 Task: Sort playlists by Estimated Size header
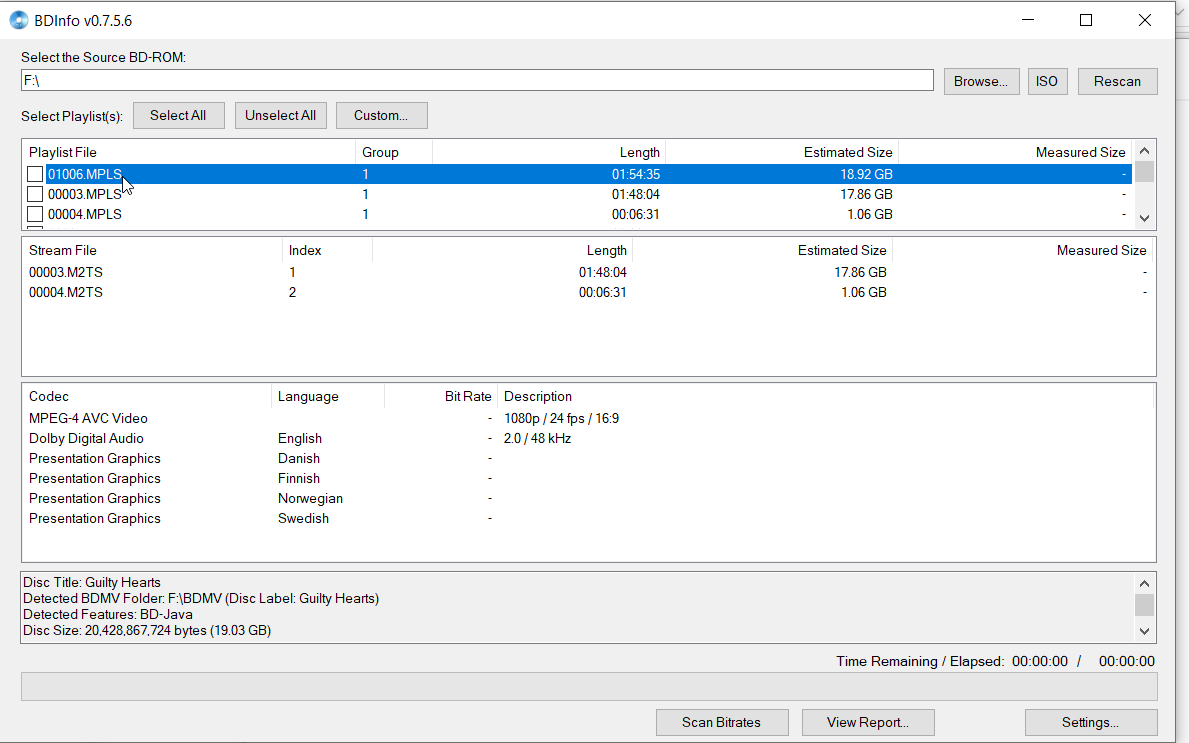coord(782,152)
